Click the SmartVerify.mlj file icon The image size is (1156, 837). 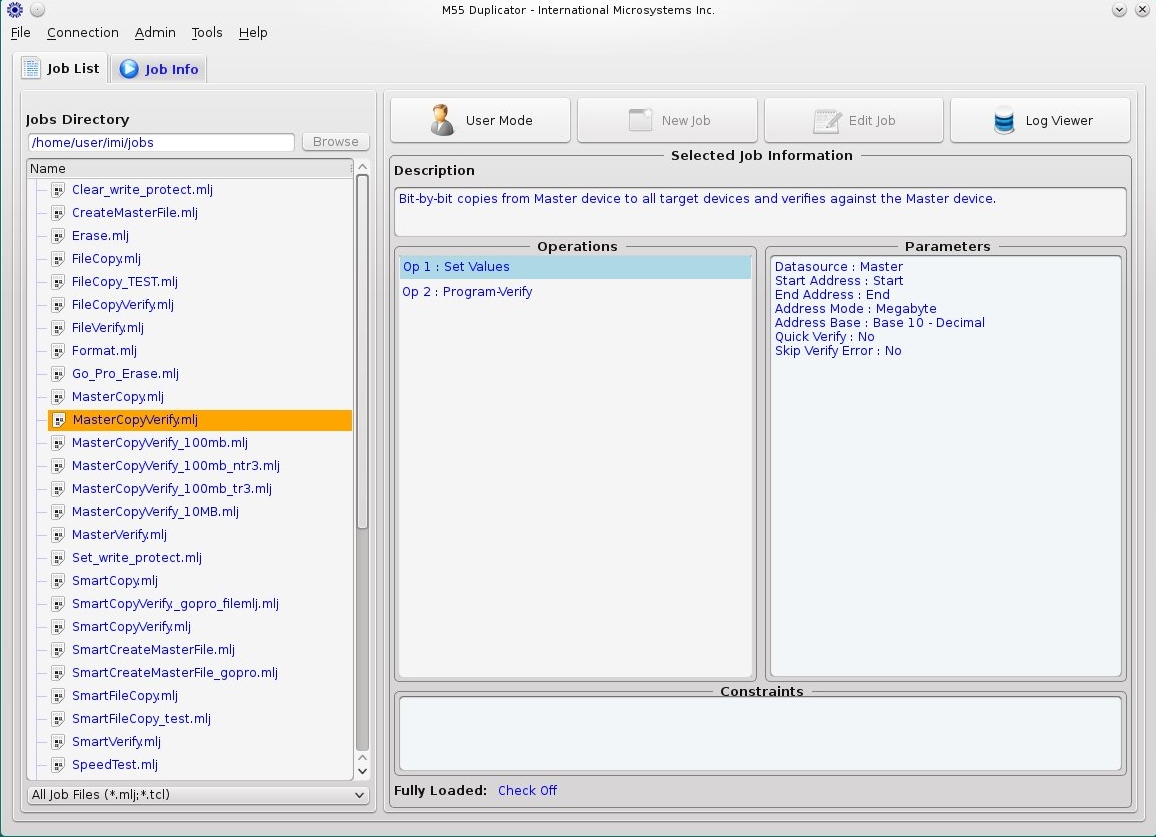click(x=58, y=742)
